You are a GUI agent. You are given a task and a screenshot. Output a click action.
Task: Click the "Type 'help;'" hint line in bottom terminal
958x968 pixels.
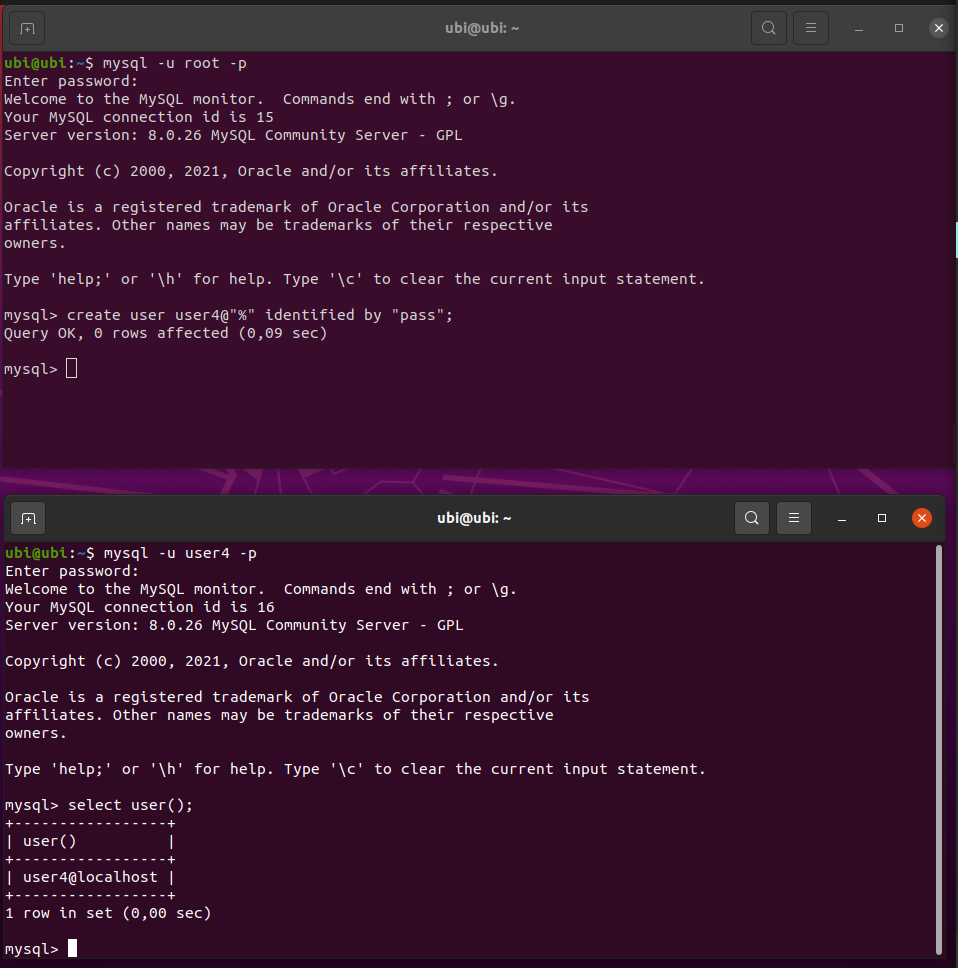(355, 770)
